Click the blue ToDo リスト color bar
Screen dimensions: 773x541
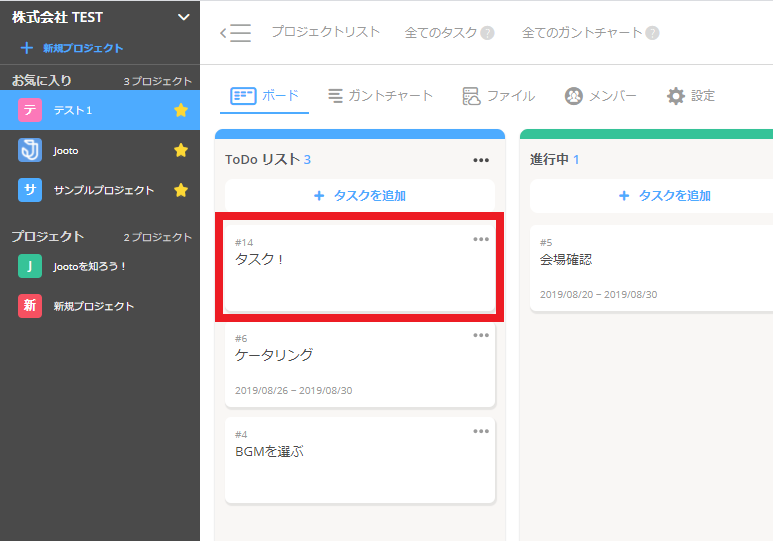point(360,133)
